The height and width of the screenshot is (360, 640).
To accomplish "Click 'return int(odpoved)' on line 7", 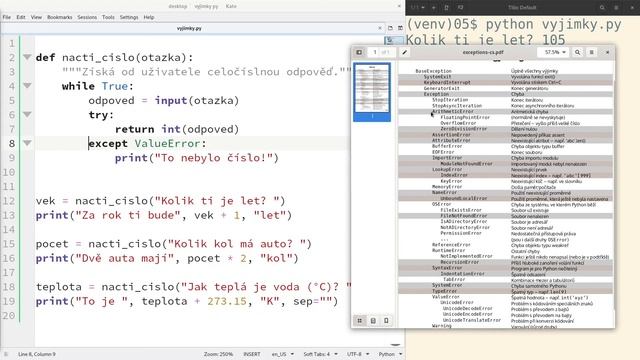I will [x=177, y=129].
